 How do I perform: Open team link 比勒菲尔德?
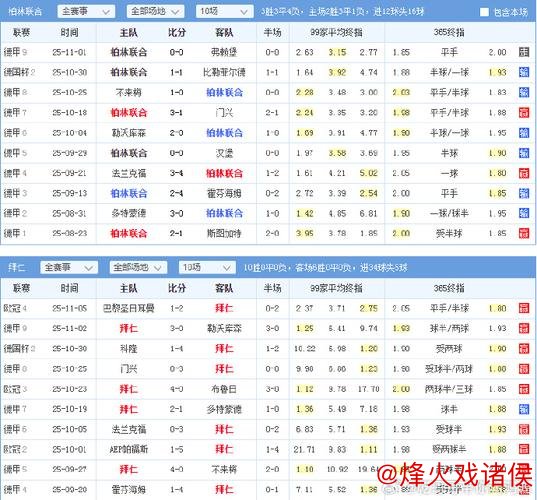(224, 72)
